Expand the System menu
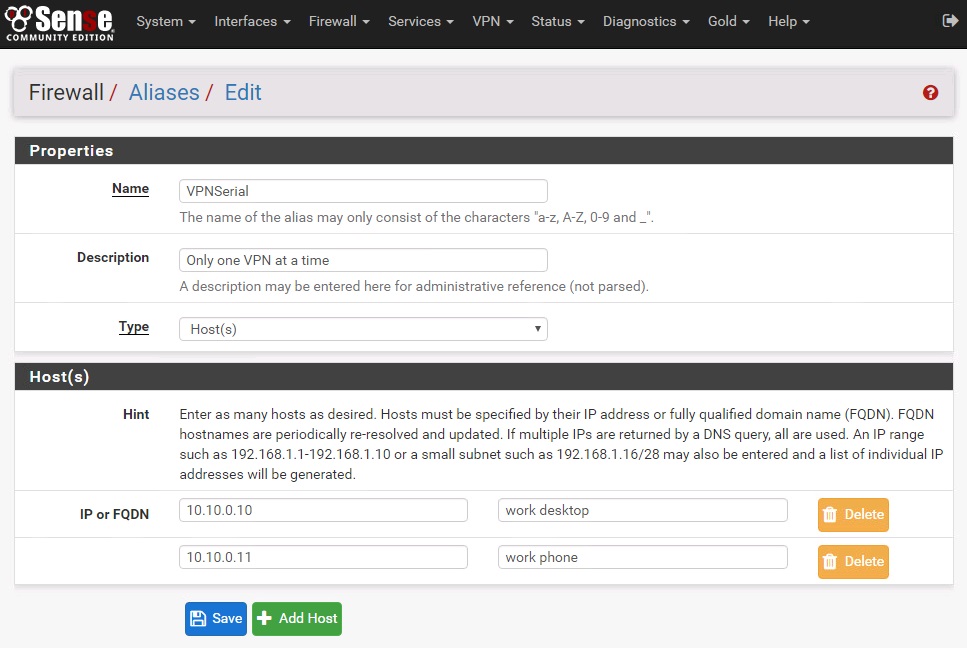 point(165,21)
